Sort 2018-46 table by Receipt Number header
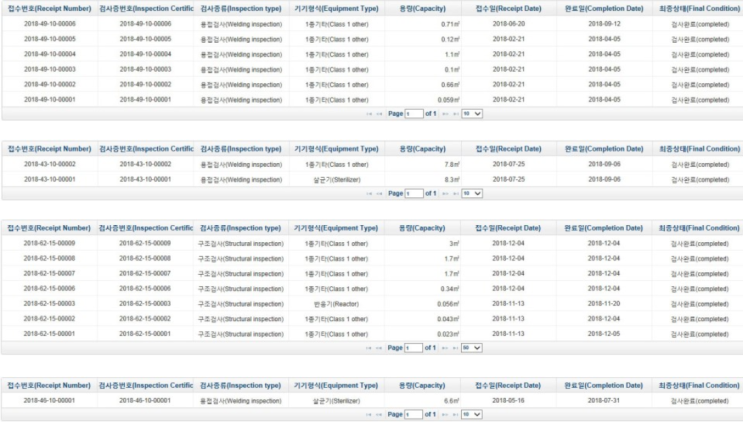Screen dimensions: 743x422 click(49, 386)
